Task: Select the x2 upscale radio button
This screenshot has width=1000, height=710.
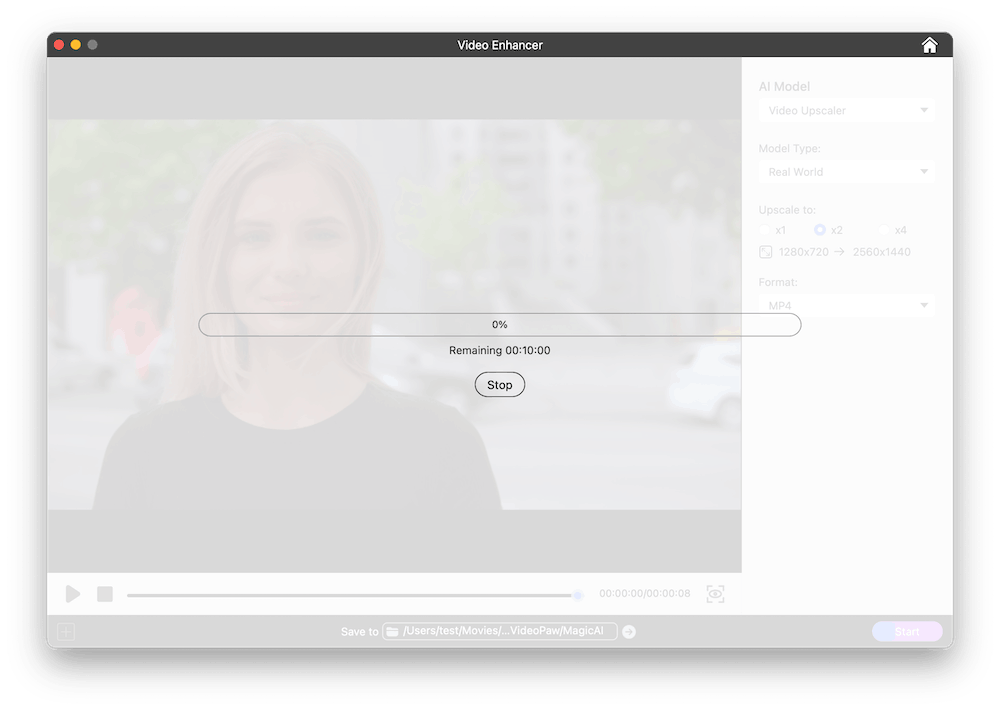Action: [x=820, y=230]
